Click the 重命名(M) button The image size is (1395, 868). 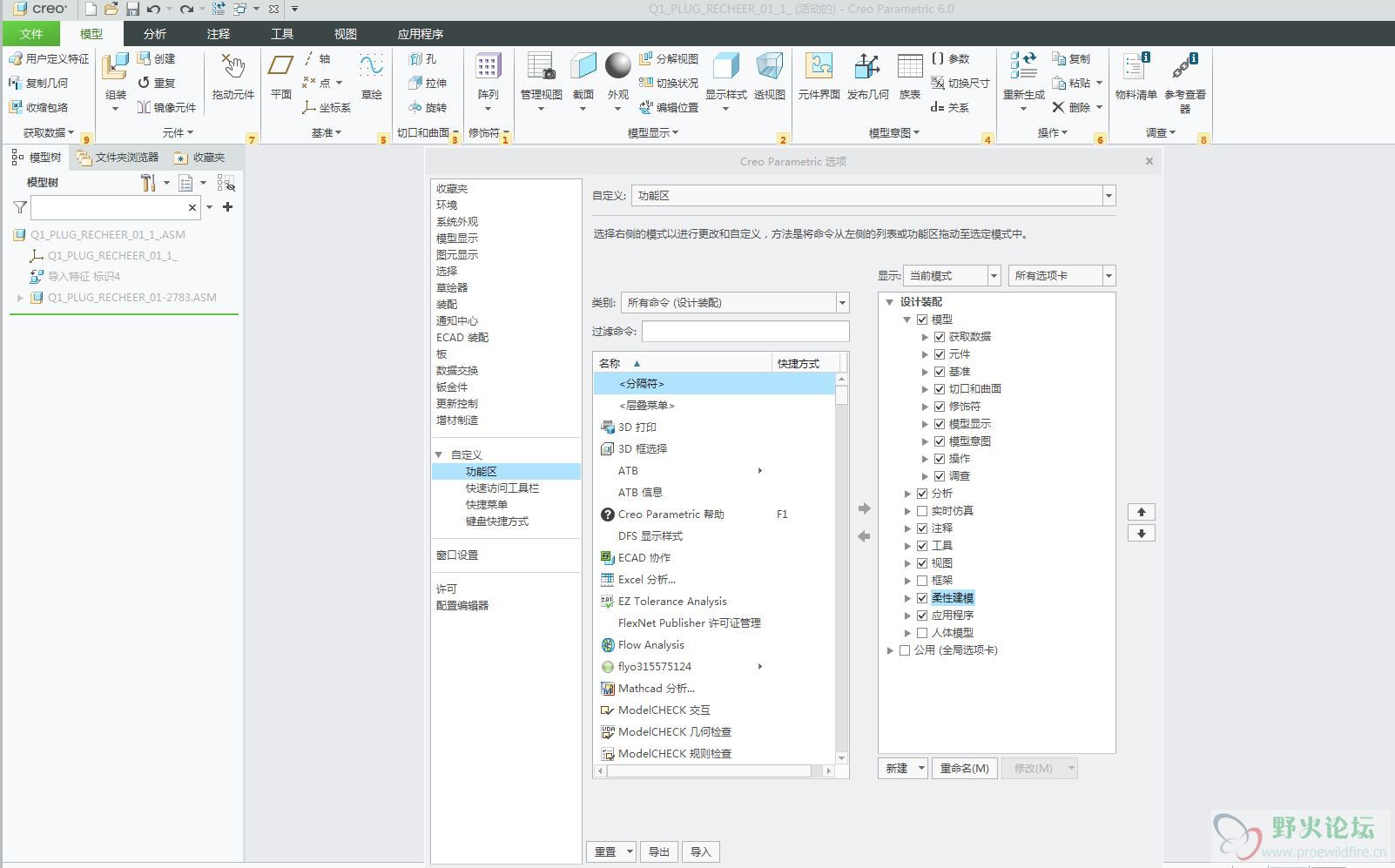pyautogui.click(x=964, y=768)
